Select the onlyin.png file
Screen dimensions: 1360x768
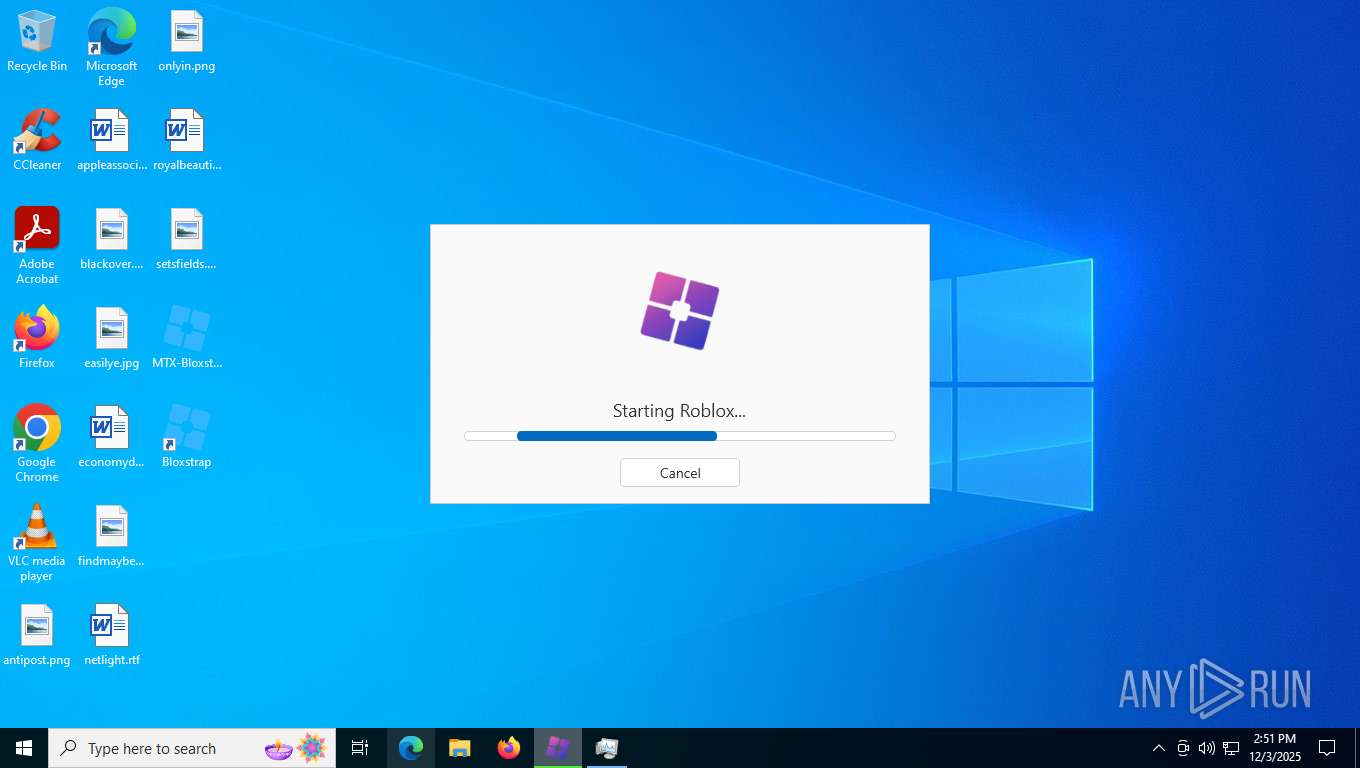(x=186, y=42)
